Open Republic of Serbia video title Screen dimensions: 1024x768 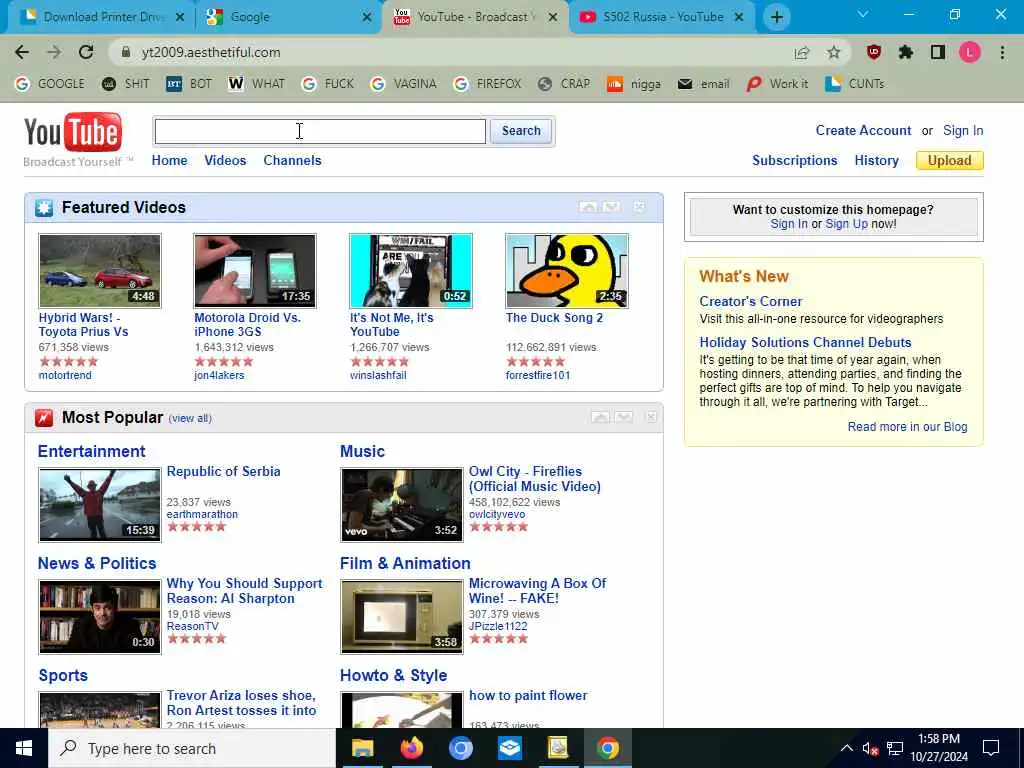[223, 472]
